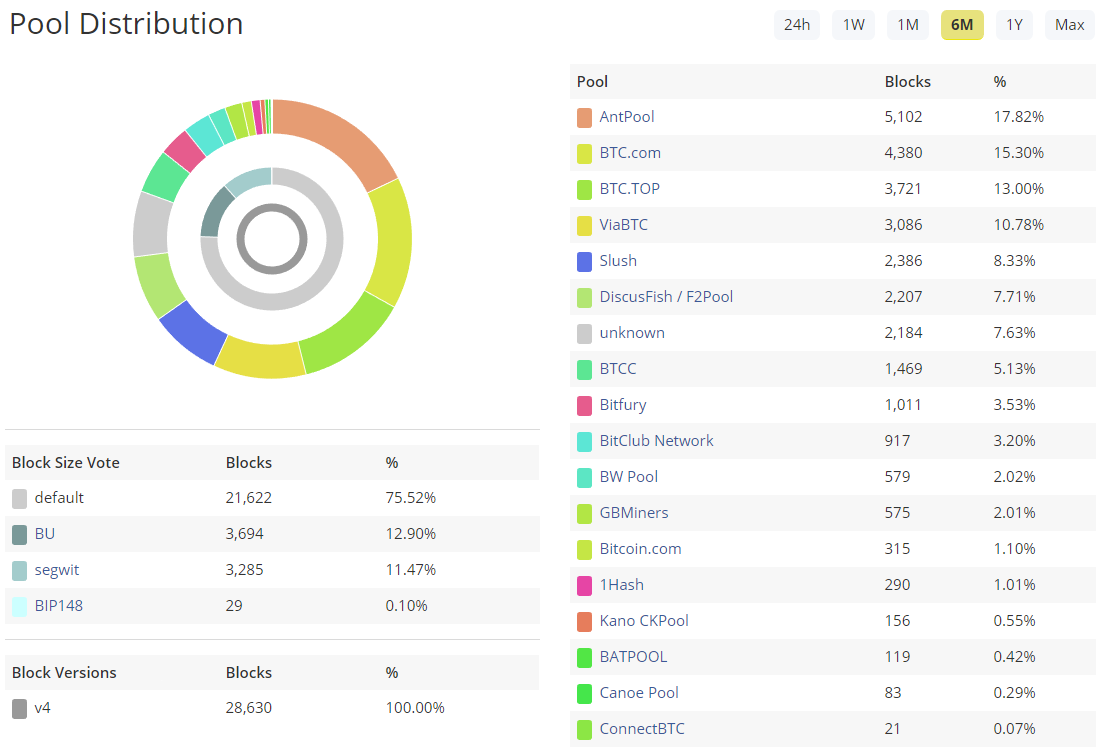
Task: Switch to the 1W time range
Action: [x=853, y=25]
